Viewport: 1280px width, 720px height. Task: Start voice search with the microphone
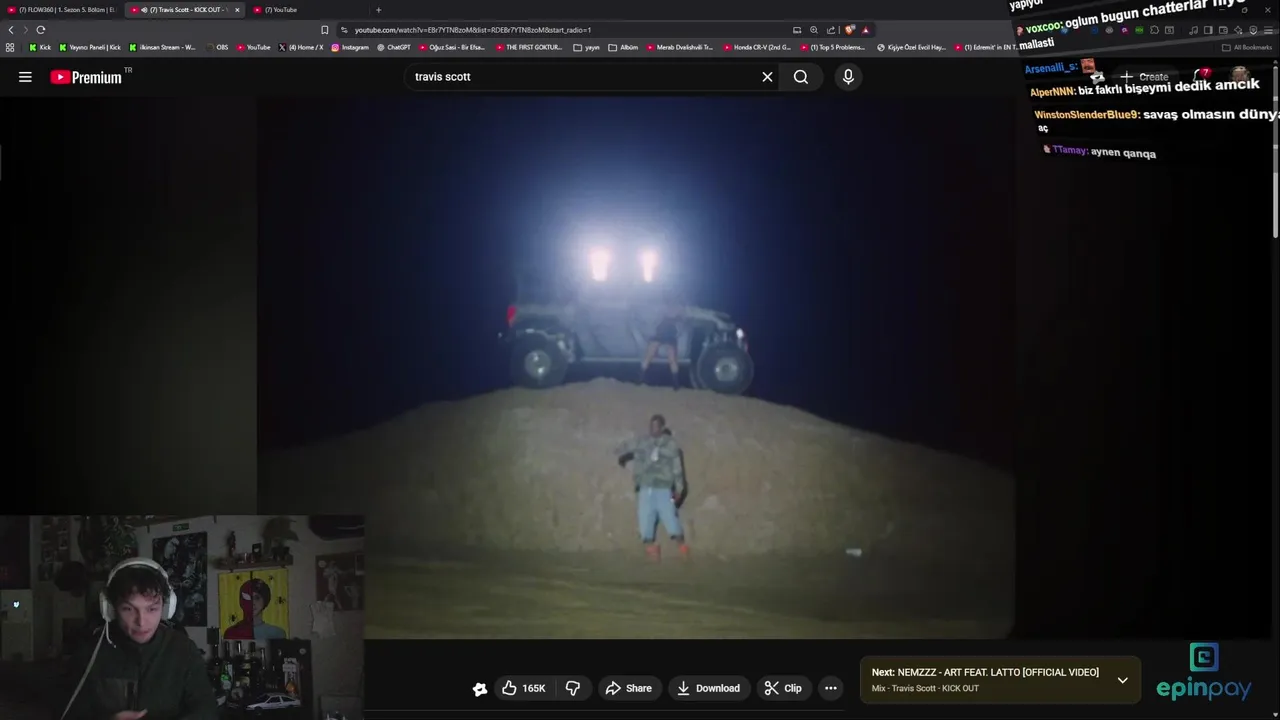click(848, 77)
